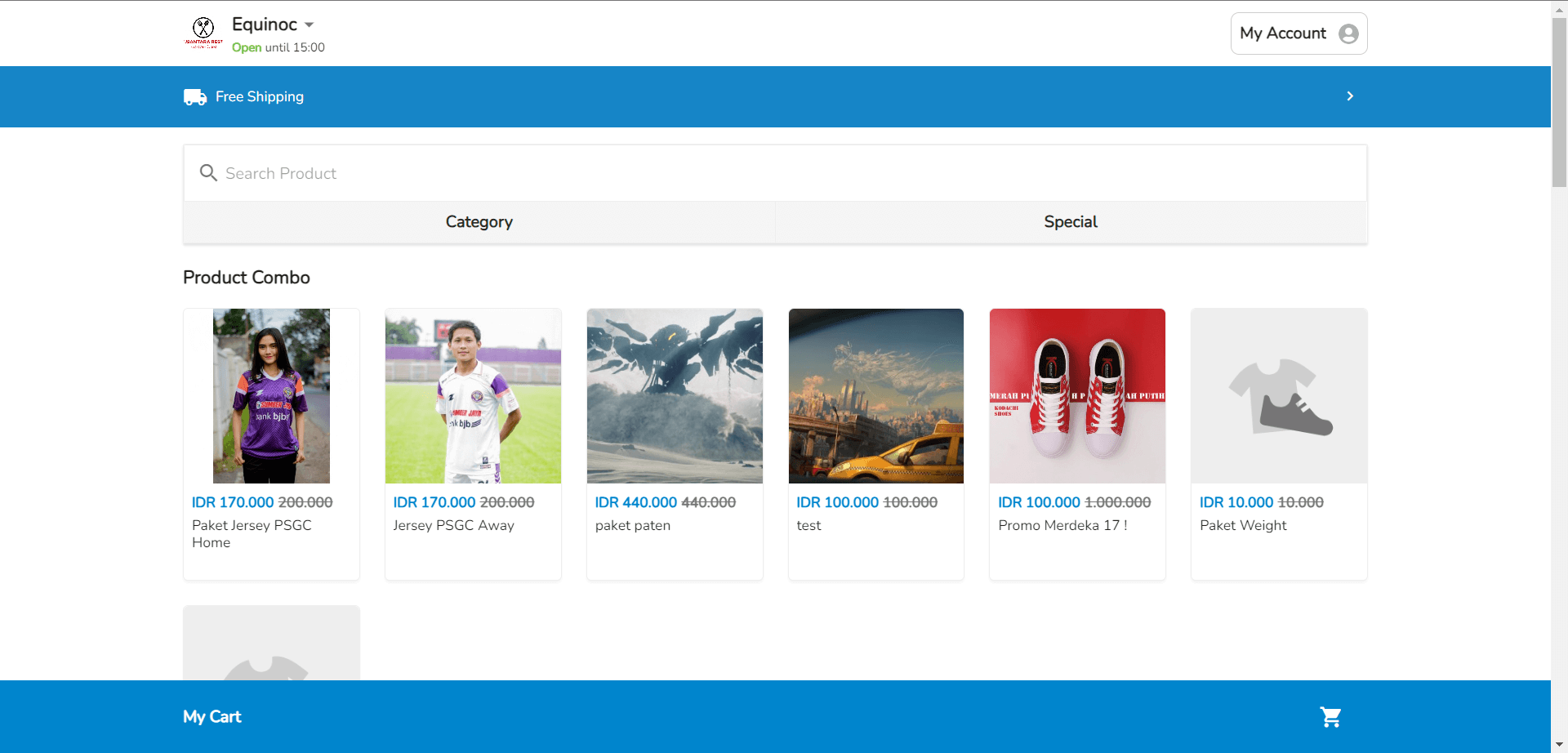Click the Paket Weight placeholder shirt-shoe icon
1568x753 pixels.
pos(1280,397)
